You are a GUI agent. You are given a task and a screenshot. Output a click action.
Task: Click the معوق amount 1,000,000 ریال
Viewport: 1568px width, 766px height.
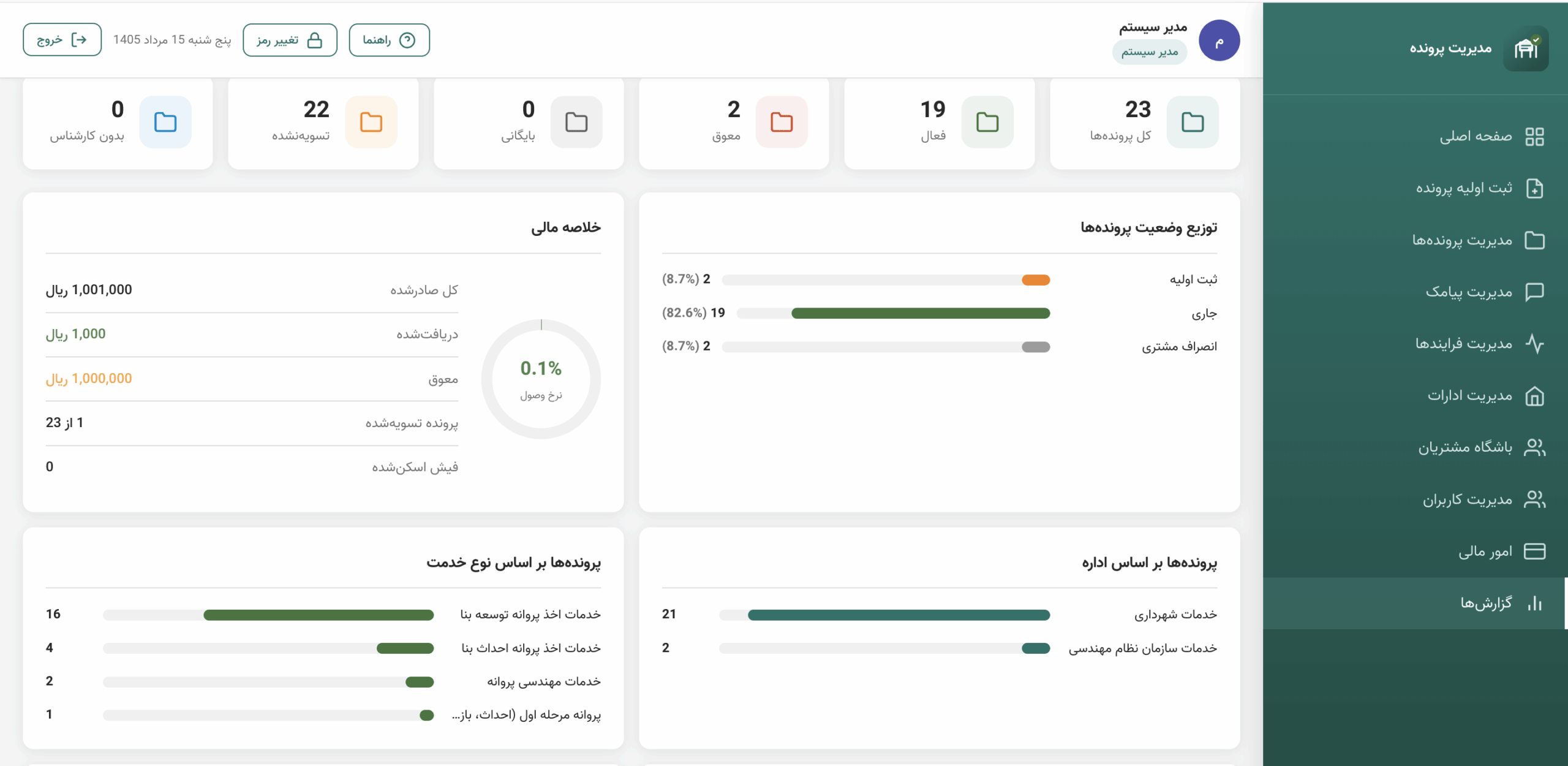[89, 379]
